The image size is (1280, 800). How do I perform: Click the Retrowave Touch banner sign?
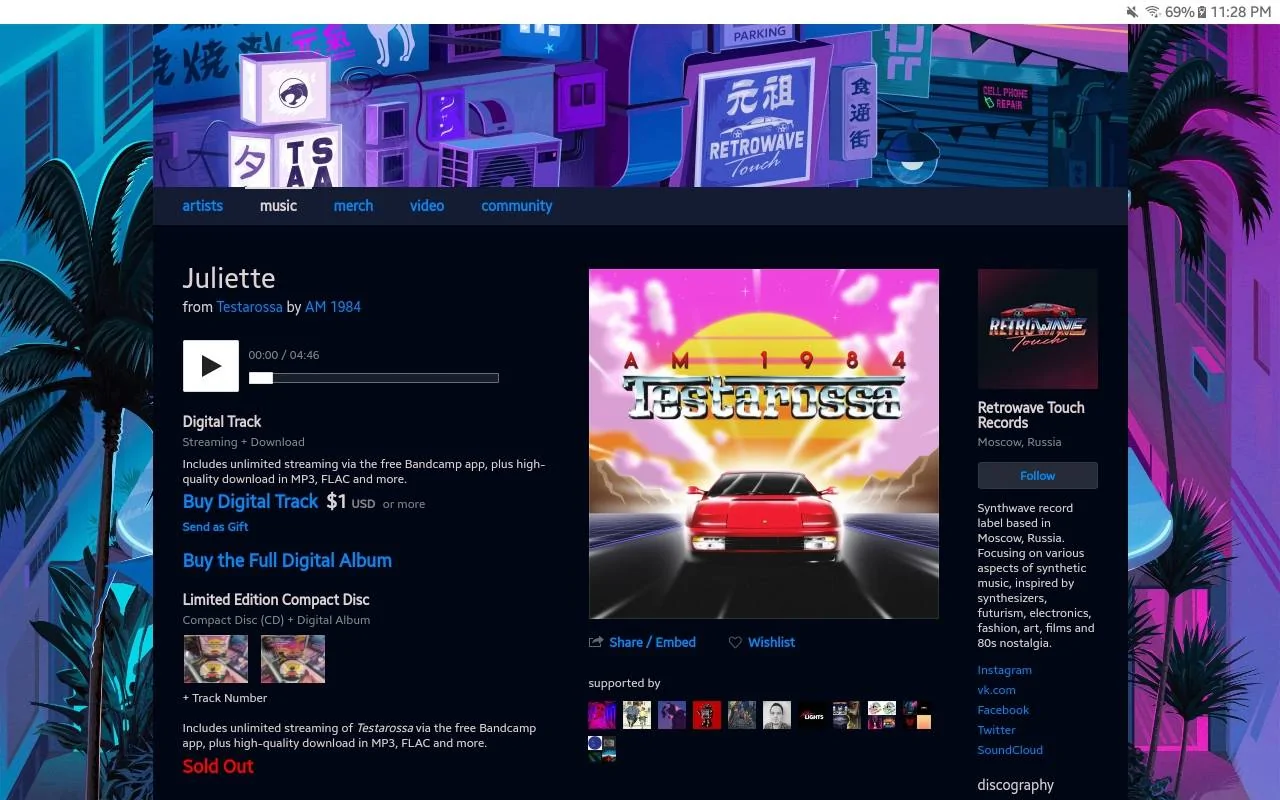(x=757, y=122)
